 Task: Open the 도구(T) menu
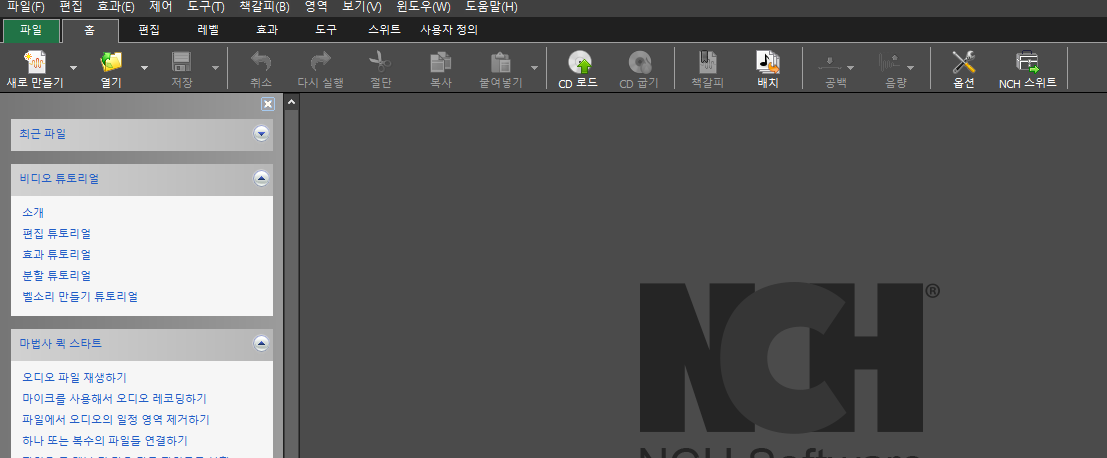(205, 7)
